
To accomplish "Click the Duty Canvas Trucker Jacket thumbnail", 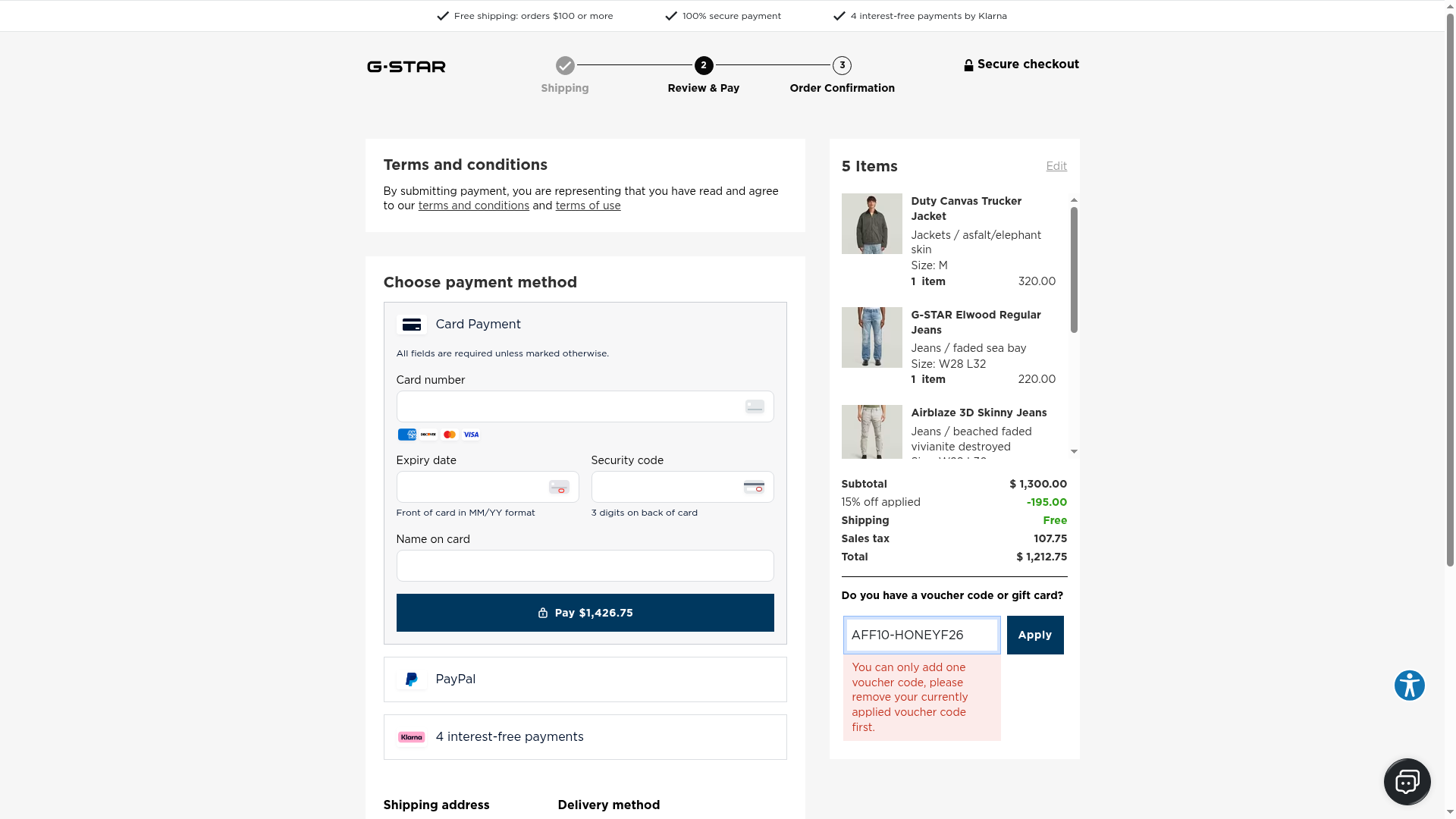I will [871, 224].
